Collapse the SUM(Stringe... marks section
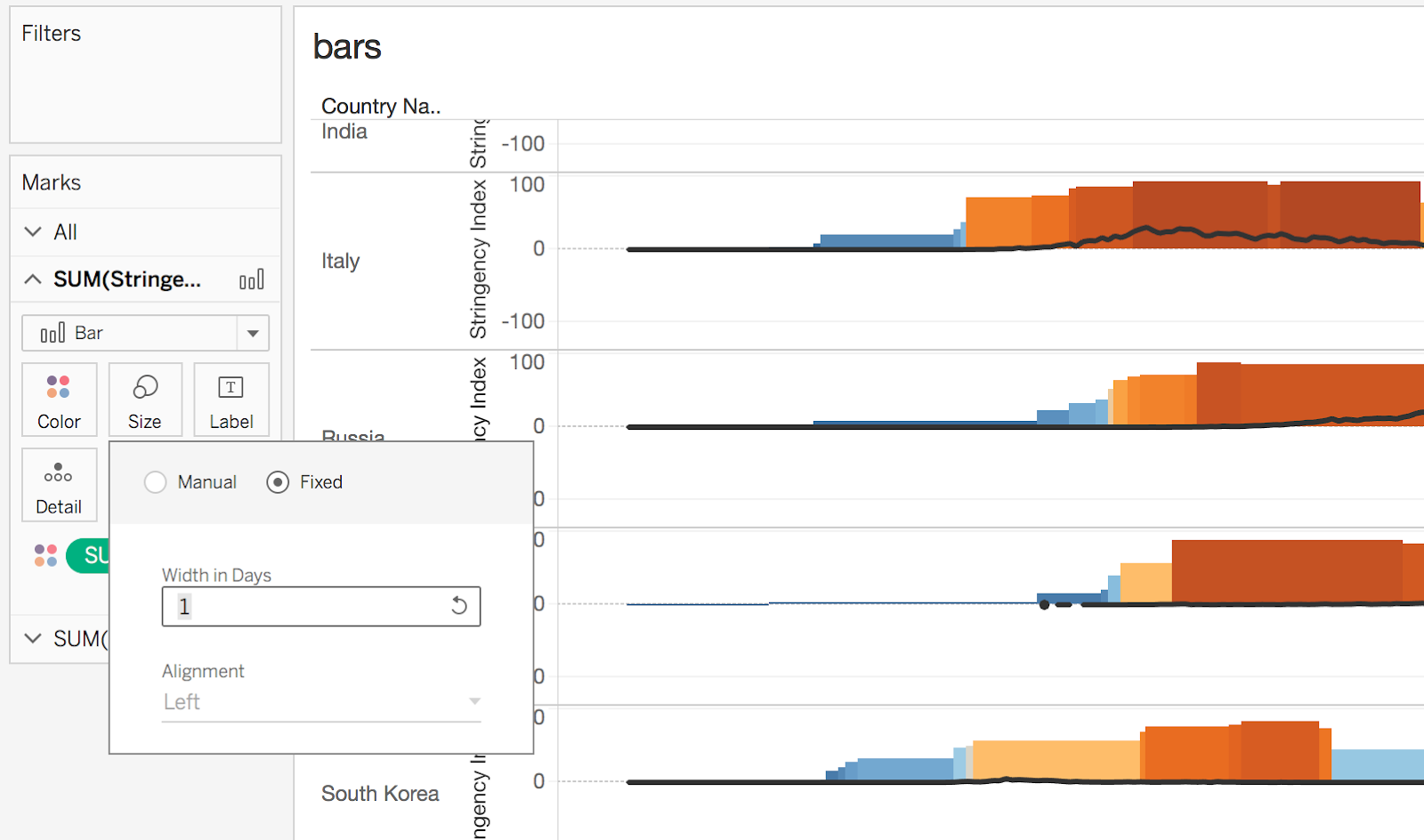Viewport: 1424px width, 840px height. click(x=33, y=279)
